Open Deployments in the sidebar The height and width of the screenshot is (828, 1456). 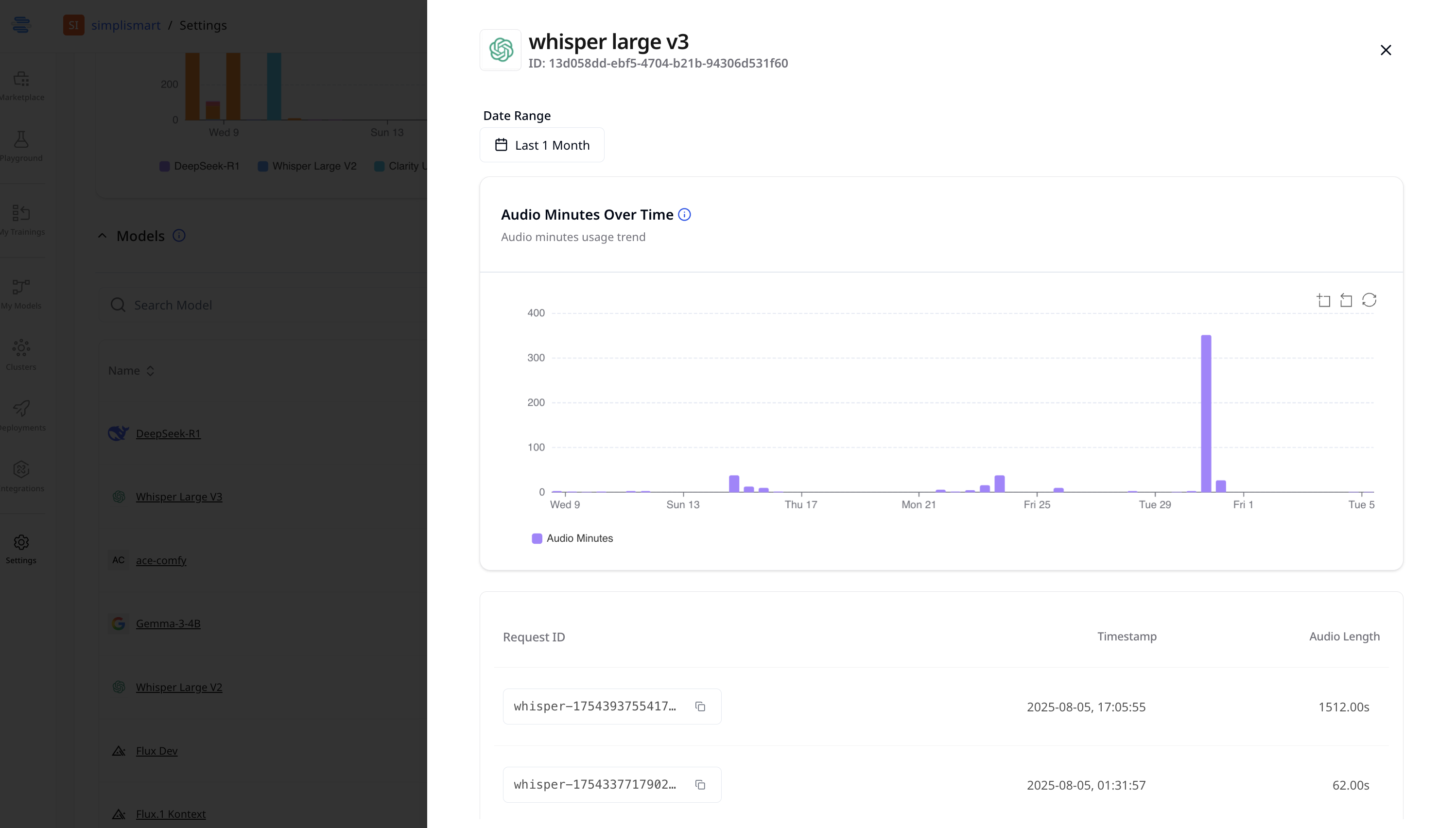pyautogui.click(x=21, y=416)
